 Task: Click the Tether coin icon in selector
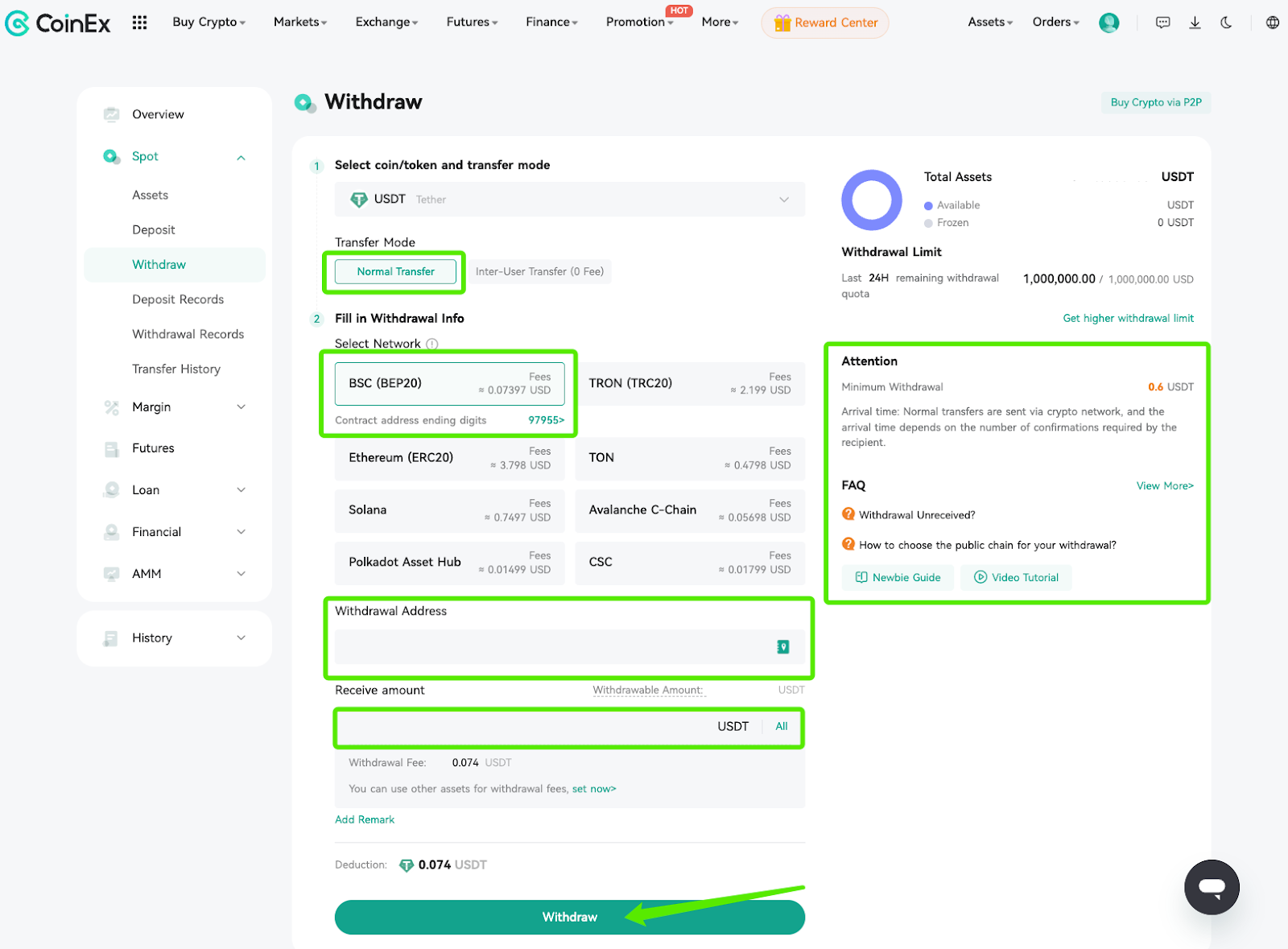(359, 200)
